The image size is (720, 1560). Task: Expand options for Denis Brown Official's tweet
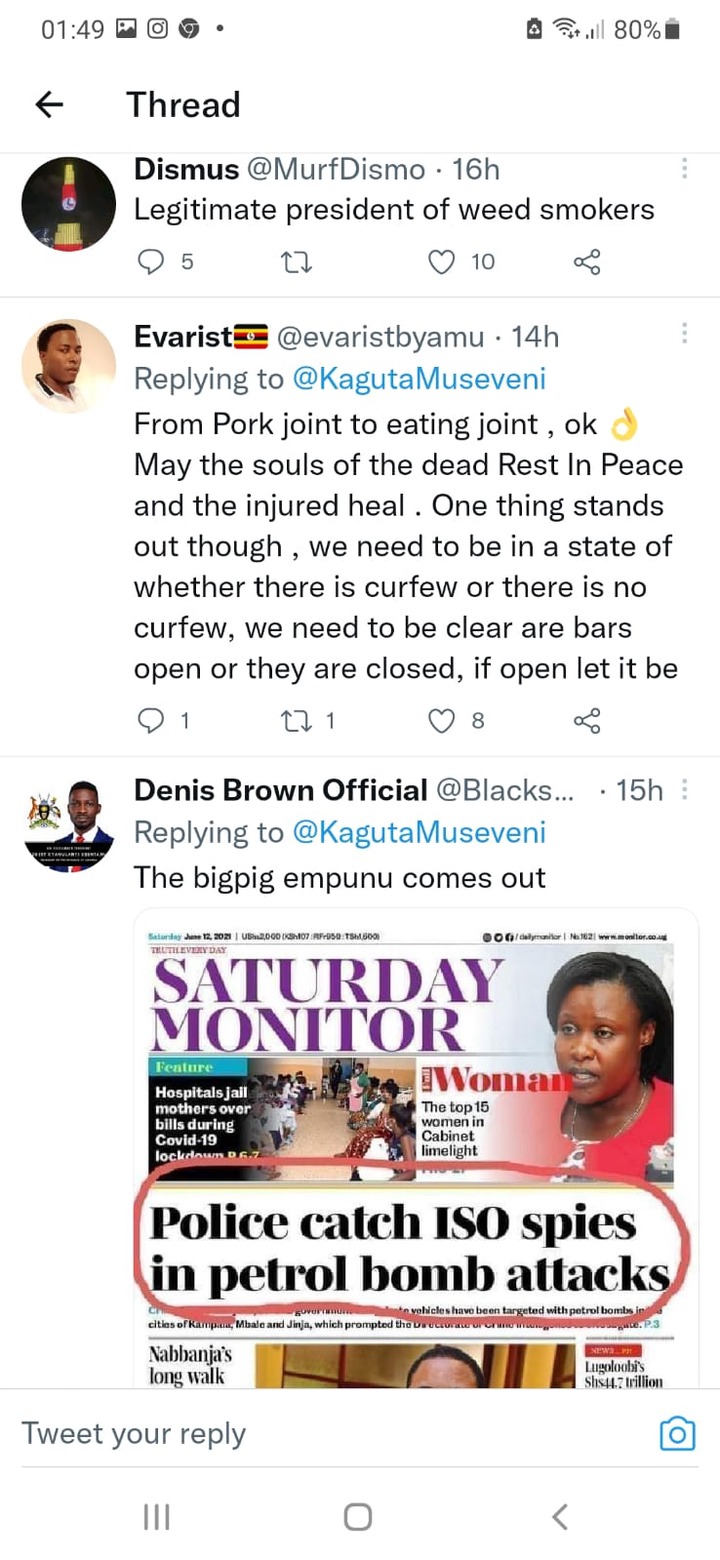coord(684,790)
